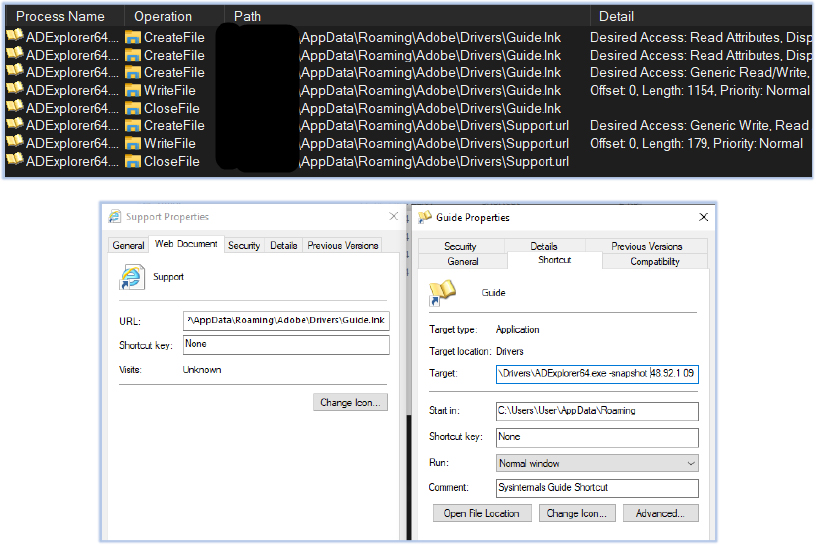816x545 pixels.
Task: Open the Security tab in Support Properties
Action: [x=244, y=245]
